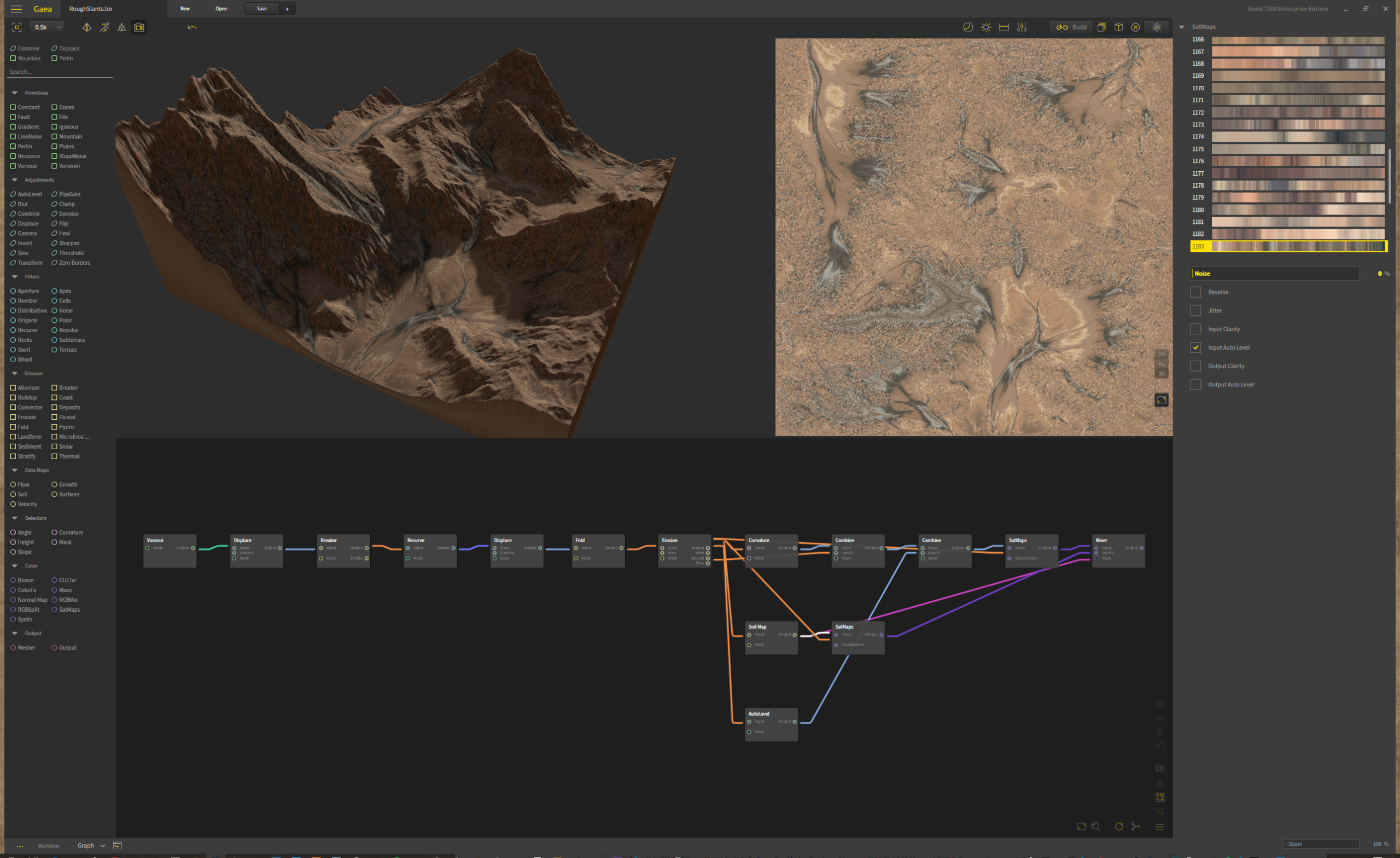Click the camera viewport icon

point(139,27)
